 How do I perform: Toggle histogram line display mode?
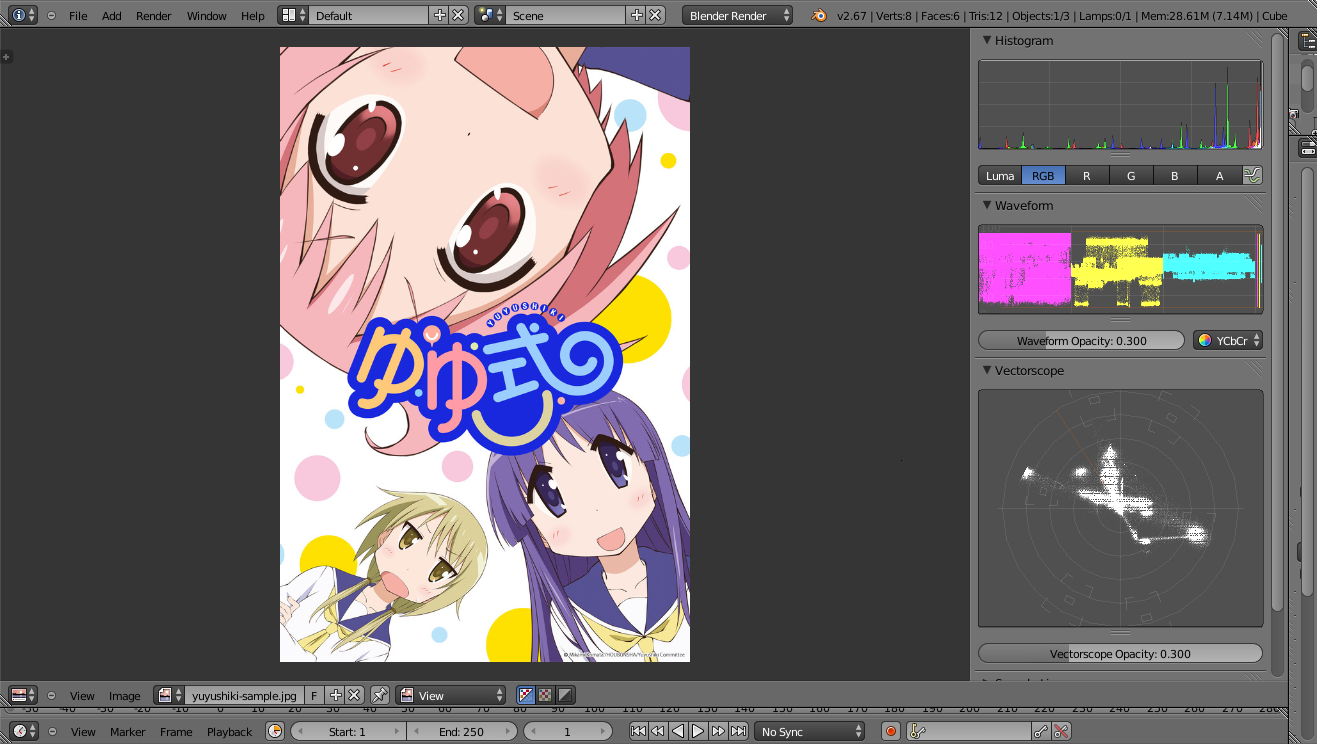coord(1253,175)
